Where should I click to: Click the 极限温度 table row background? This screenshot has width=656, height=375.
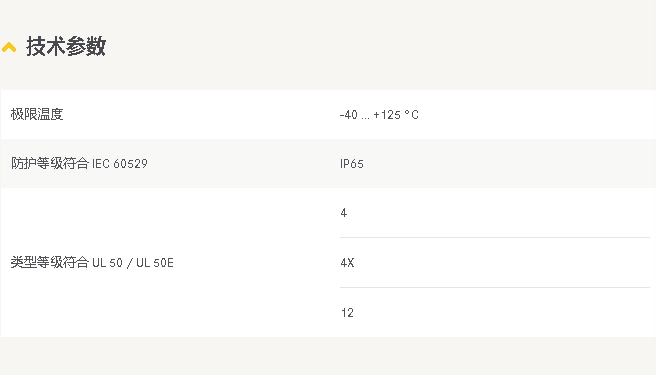(x=328, y=114)
